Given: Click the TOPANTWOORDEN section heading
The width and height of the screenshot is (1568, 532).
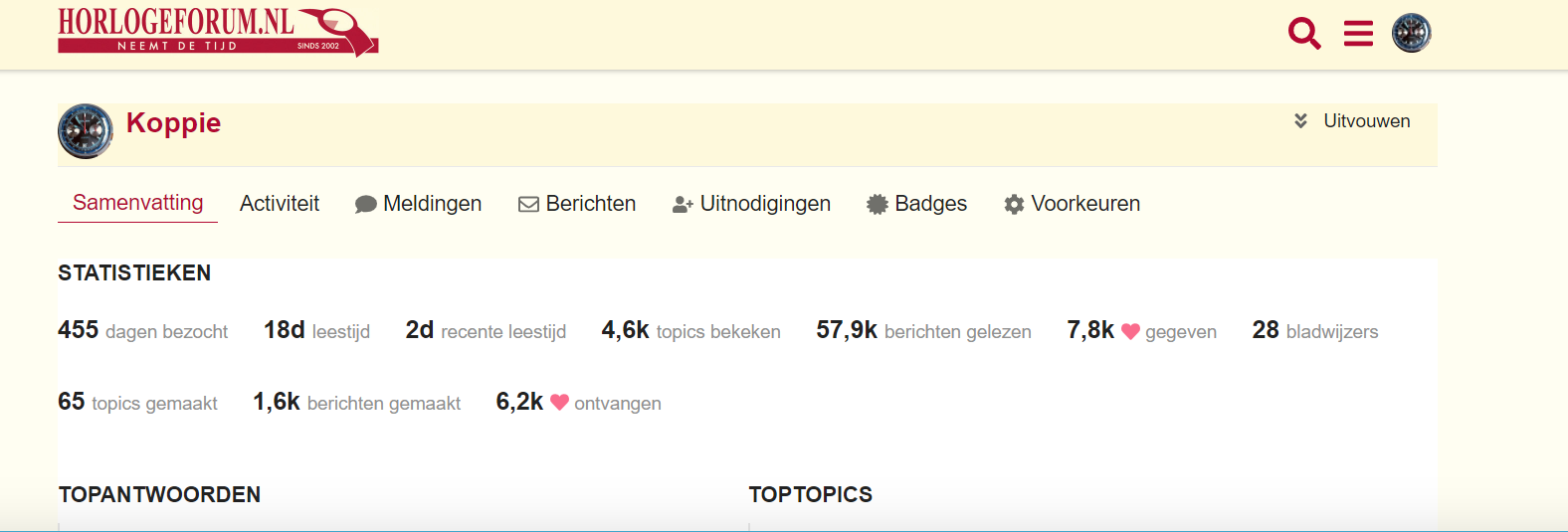Looking at the screenshot, I should pyautogui.click(x=159, y=495).
